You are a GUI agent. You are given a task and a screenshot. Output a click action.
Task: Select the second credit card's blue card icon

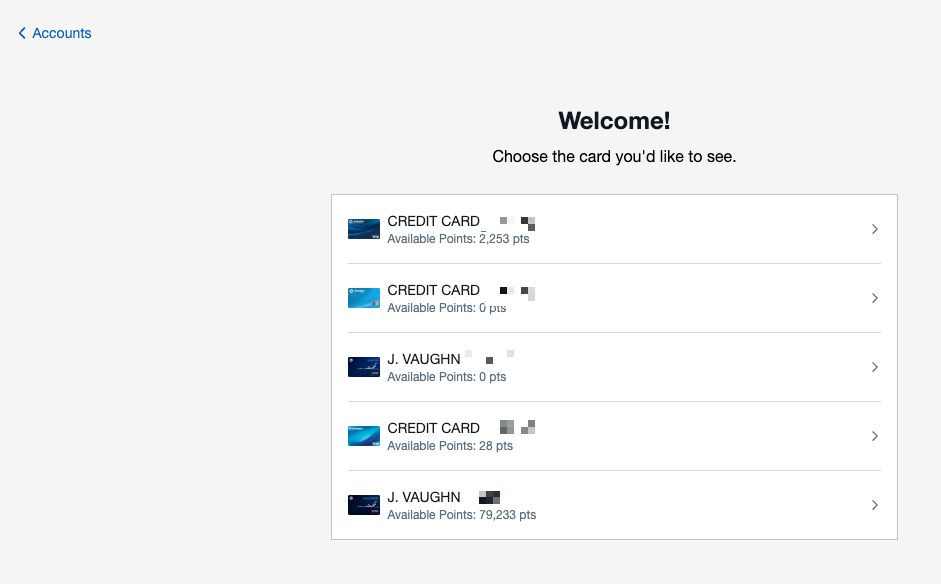363,297
